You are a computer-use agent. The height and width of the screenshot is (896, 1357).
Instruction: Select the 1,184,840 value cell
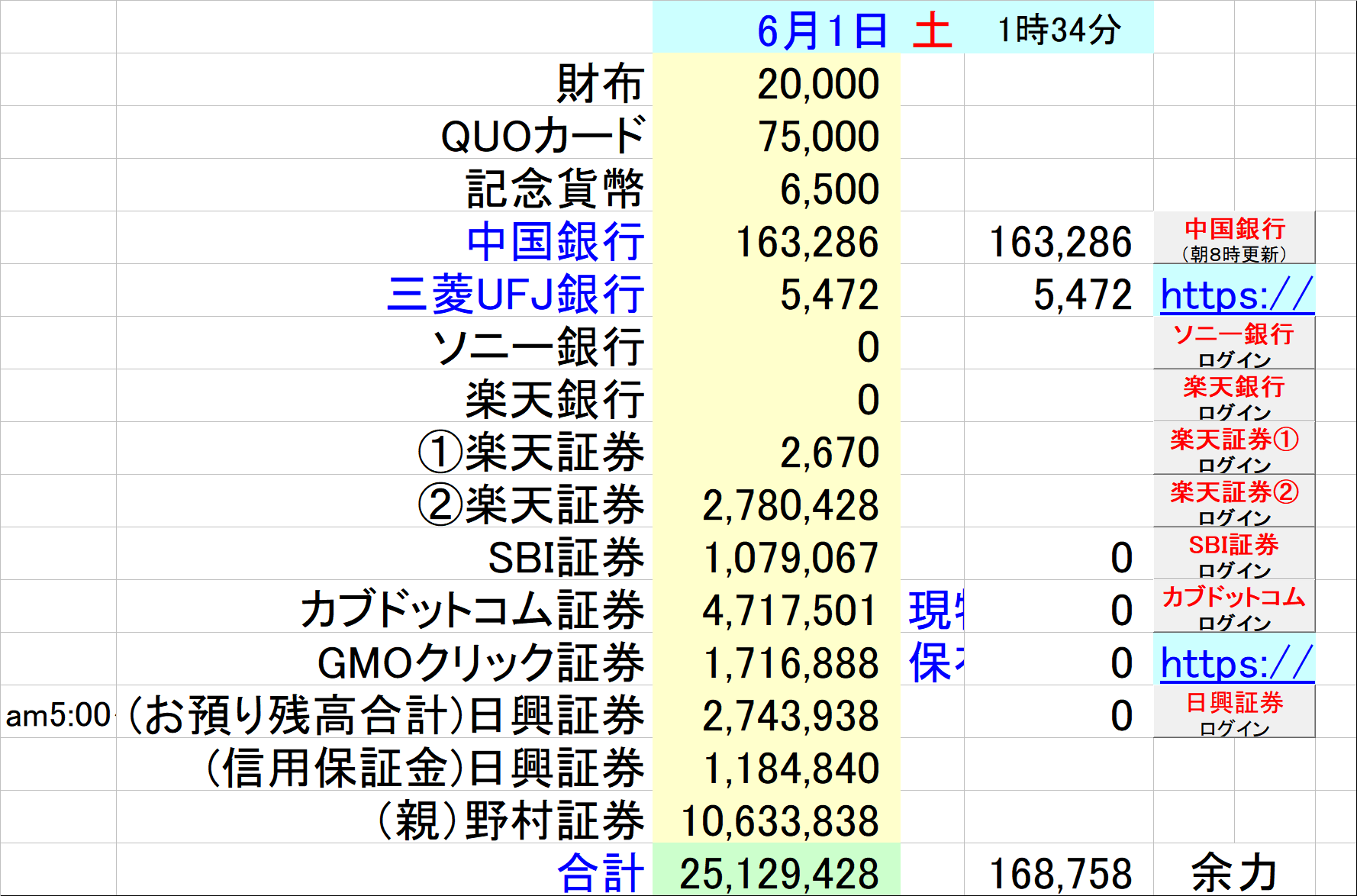click(x=776, y=765)
